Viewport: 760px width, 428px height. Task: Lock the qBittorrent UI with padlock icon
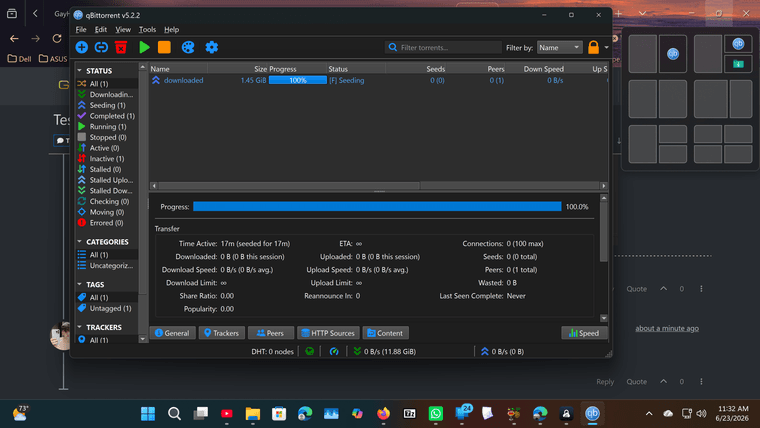point(593,47)
